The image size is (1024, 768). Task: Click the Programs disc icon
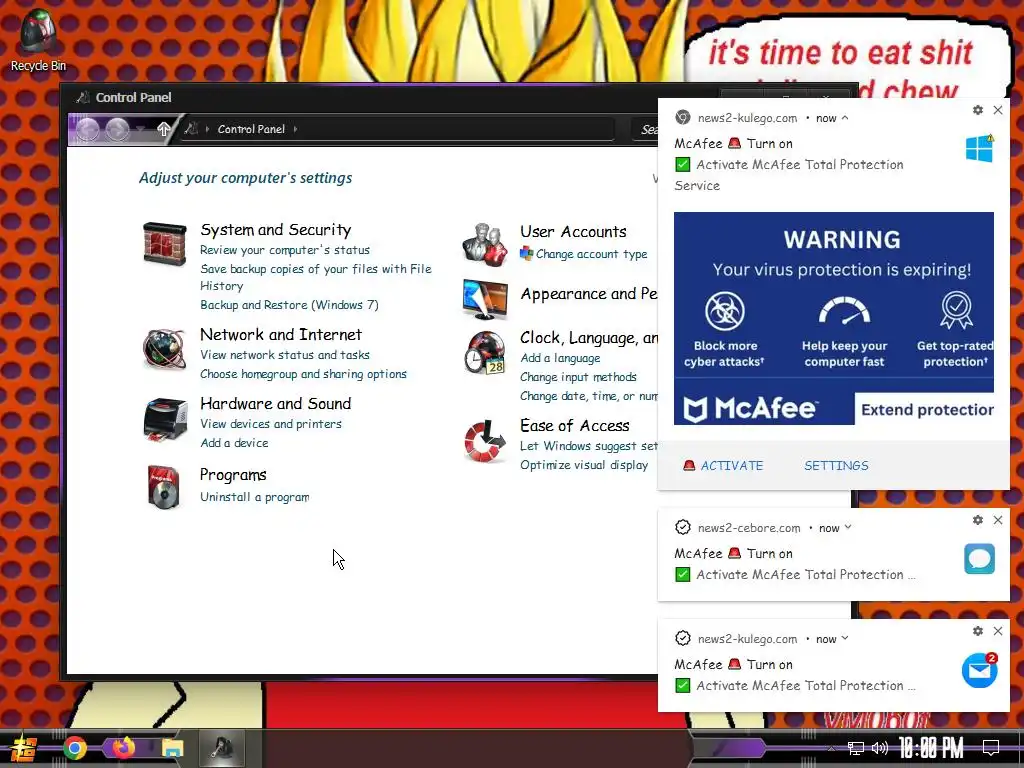click(163, 487)
